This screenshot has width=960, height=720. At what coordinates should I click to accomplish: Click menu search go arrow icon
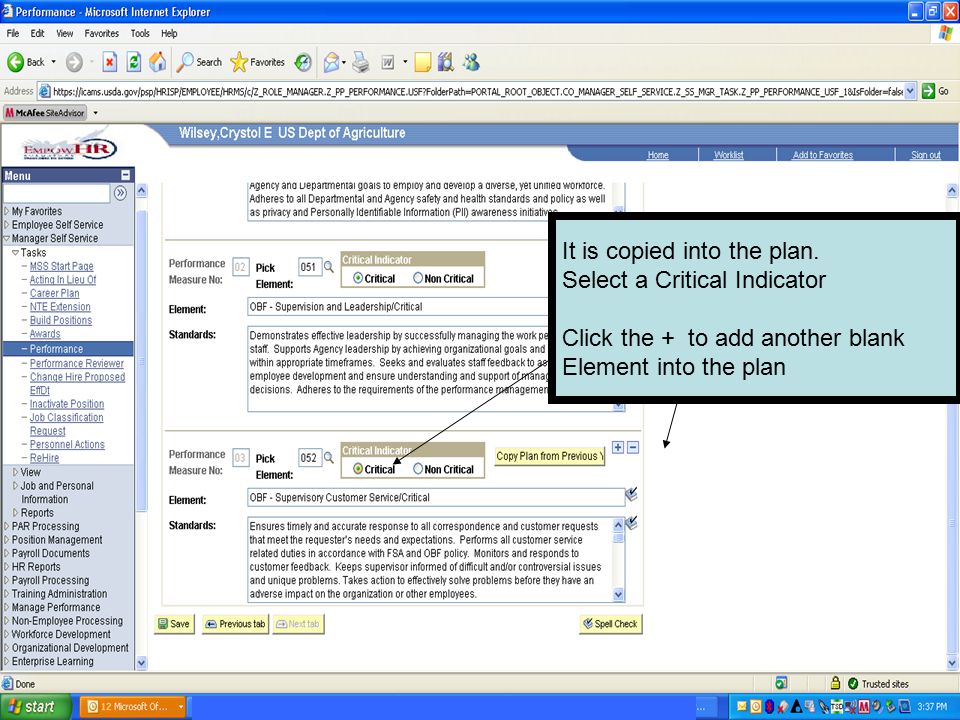coord(120,193)
